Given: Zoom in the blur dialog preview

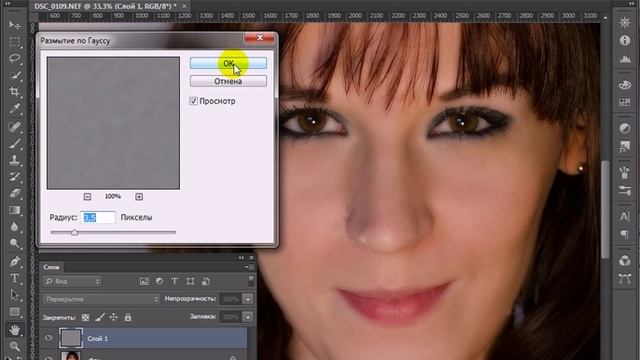Looking at the screenshot, I should coord(139,197).
